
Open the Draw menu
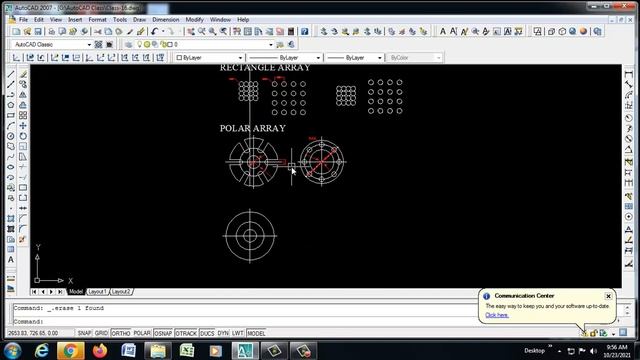[x=139, y=20]
